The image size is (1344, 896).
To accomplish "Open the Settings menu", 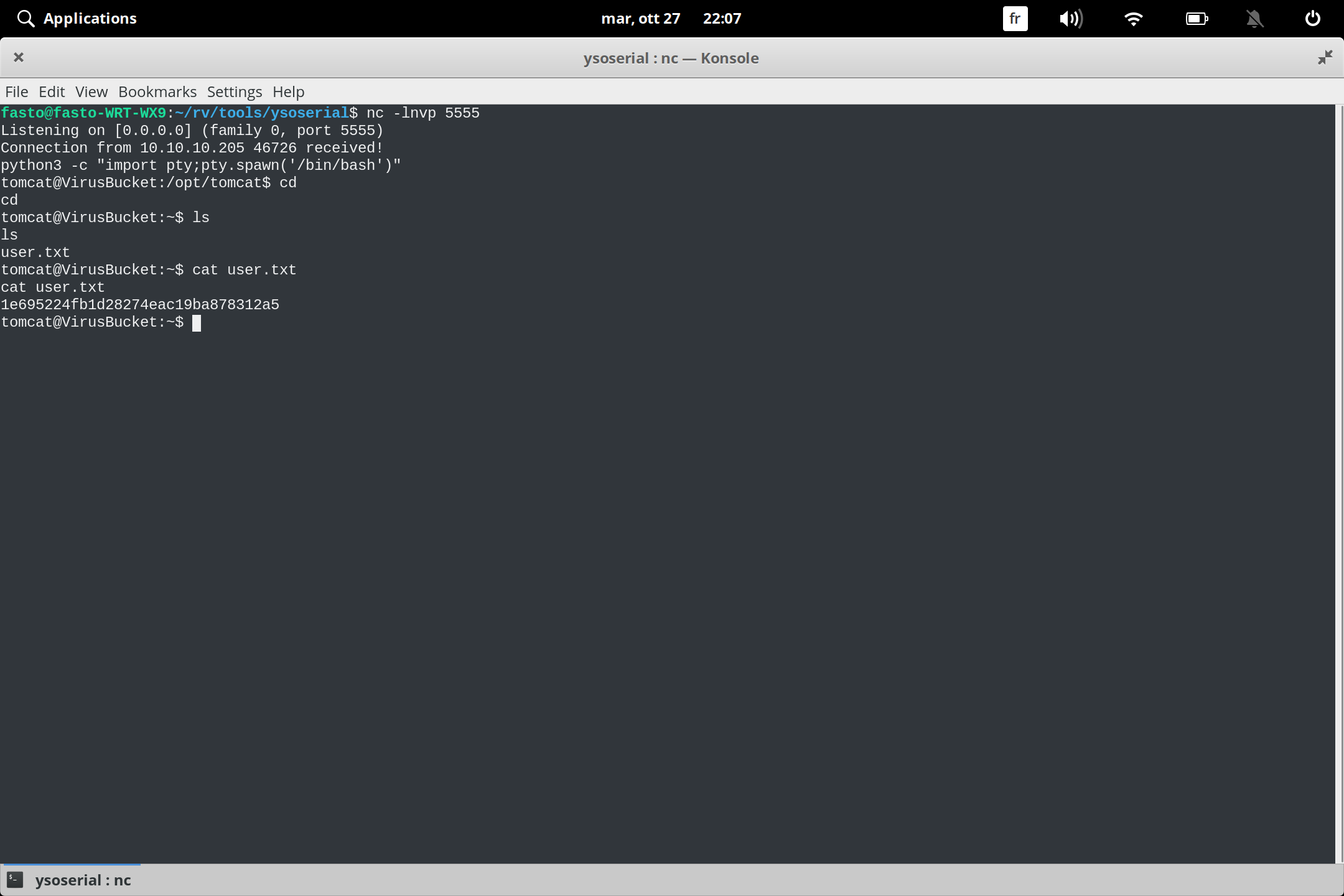I will tap(234, 91).
